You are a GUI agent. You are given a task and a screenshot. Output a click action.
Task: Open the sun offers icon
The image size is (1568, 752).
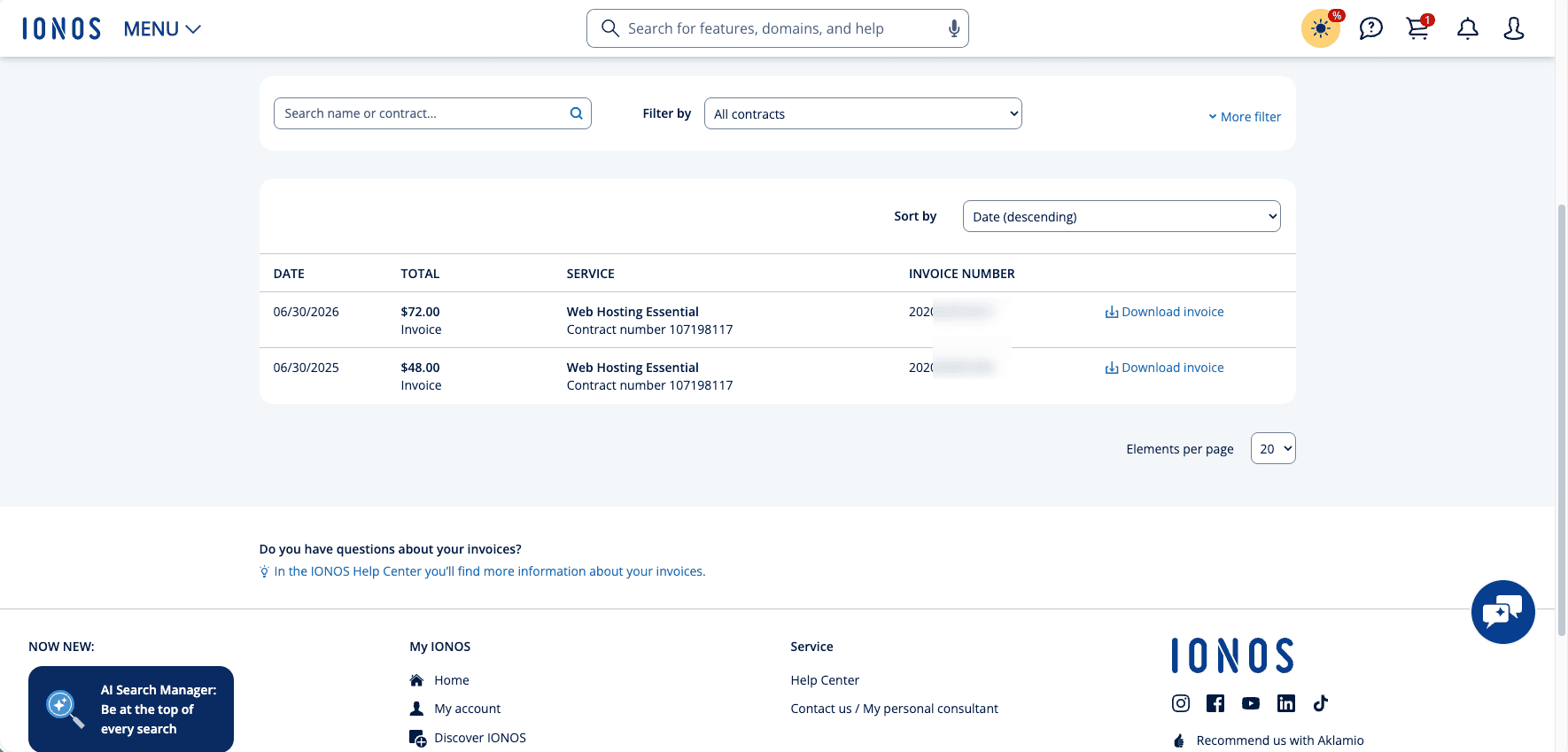tap(1321, 28)
